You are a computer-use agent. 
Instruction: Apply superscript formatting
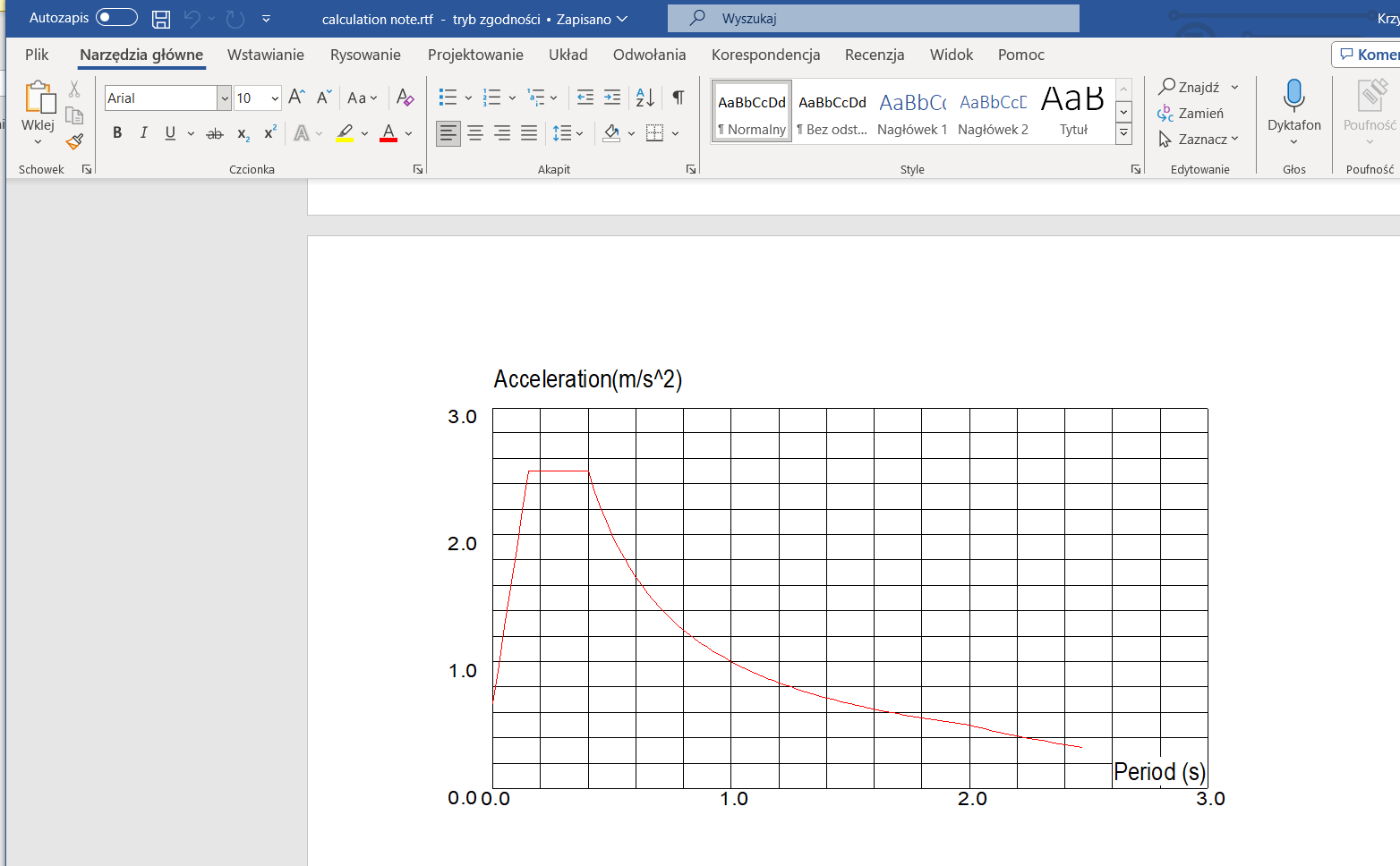click(269, 132)
